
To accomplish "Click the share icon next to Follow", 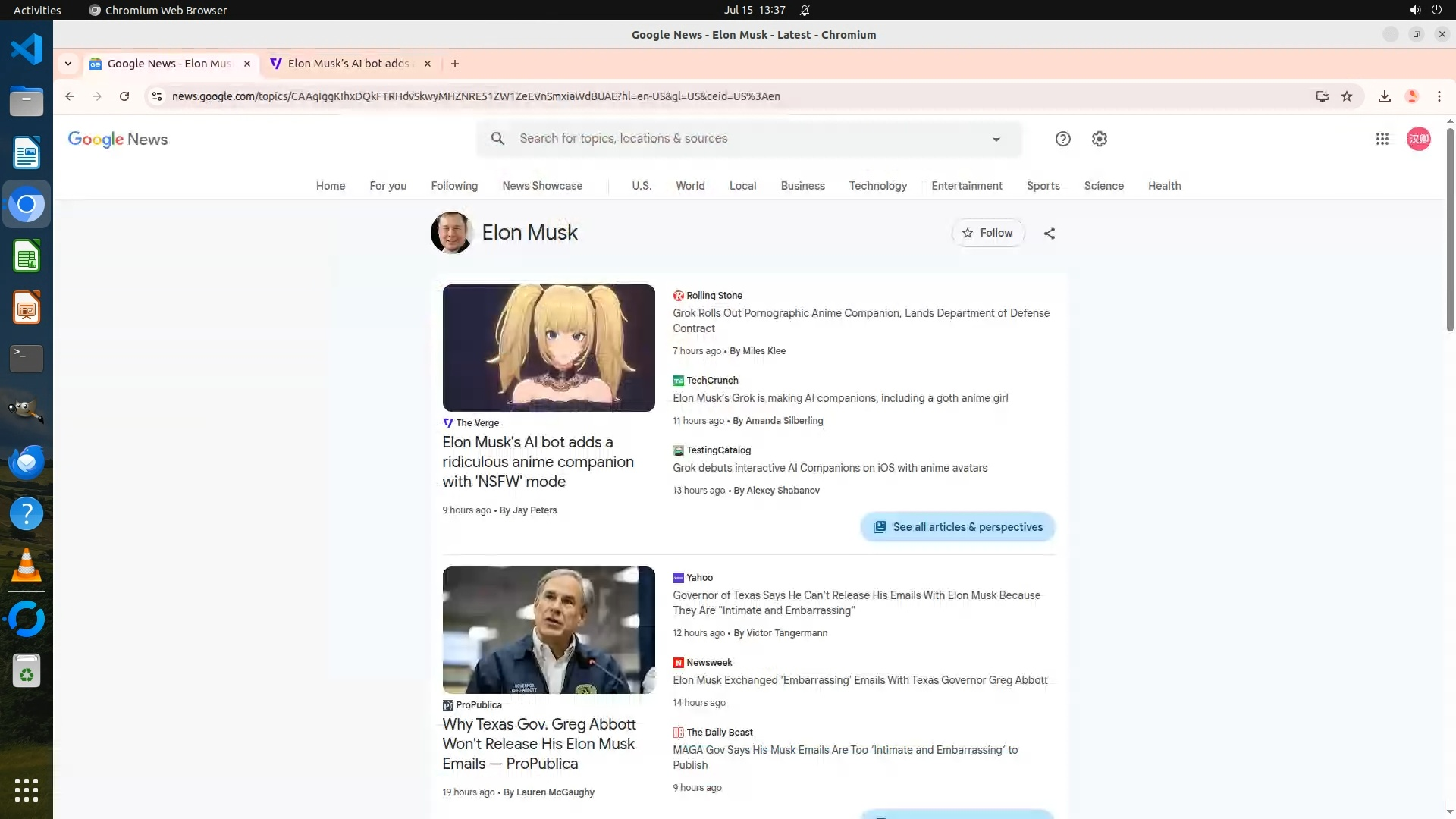I will 1050,234.
